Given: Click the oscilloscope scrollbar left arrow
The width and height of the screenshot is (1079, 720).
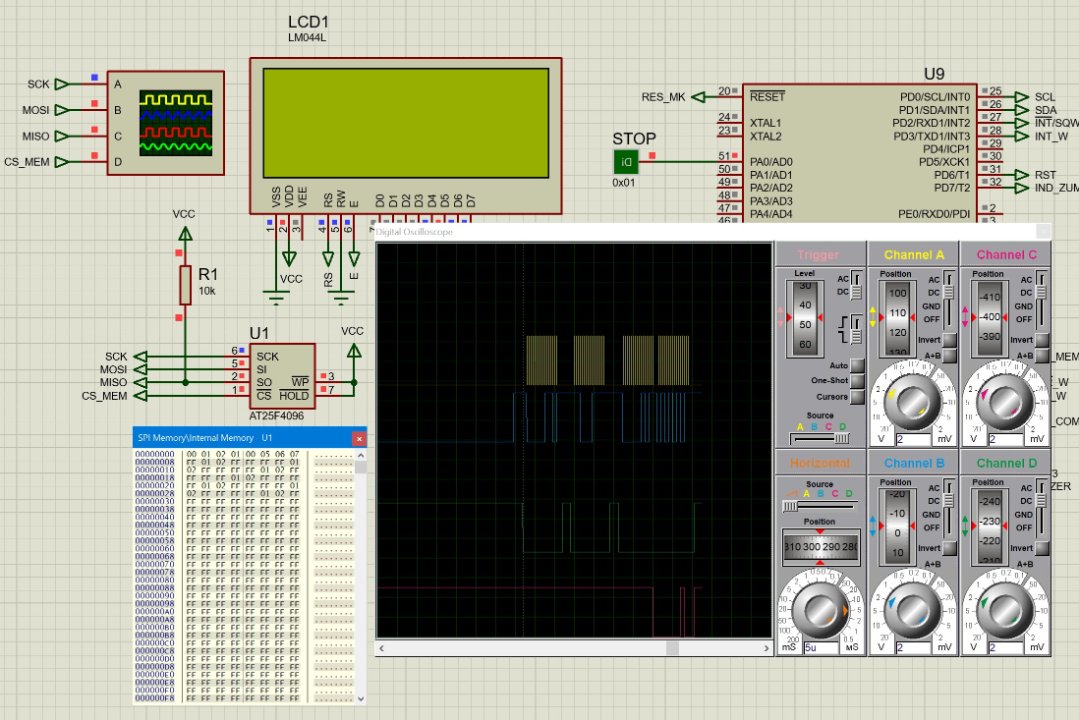Looking at the screenshot, I should [382, 648].
